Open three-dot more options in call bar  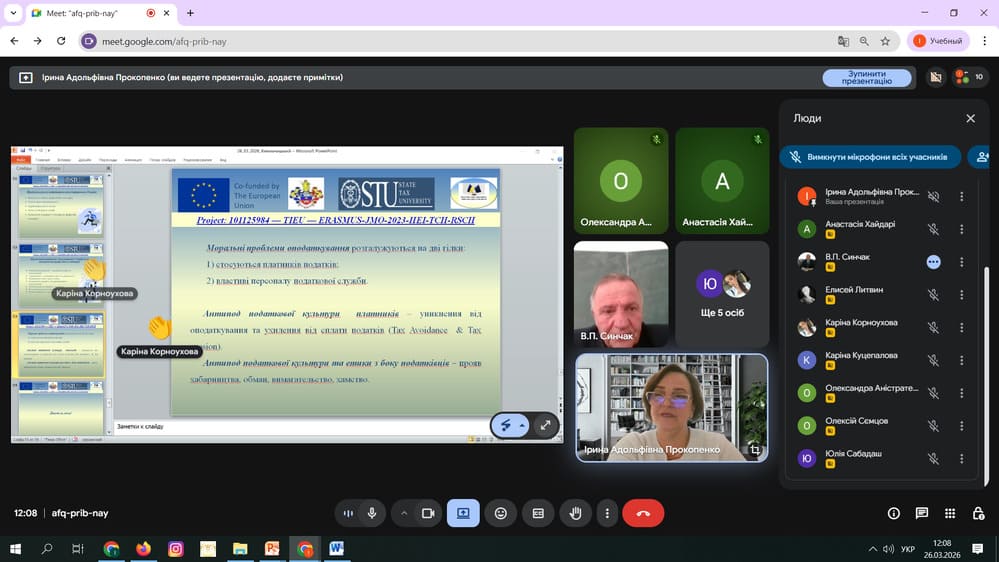coord(606,513)
